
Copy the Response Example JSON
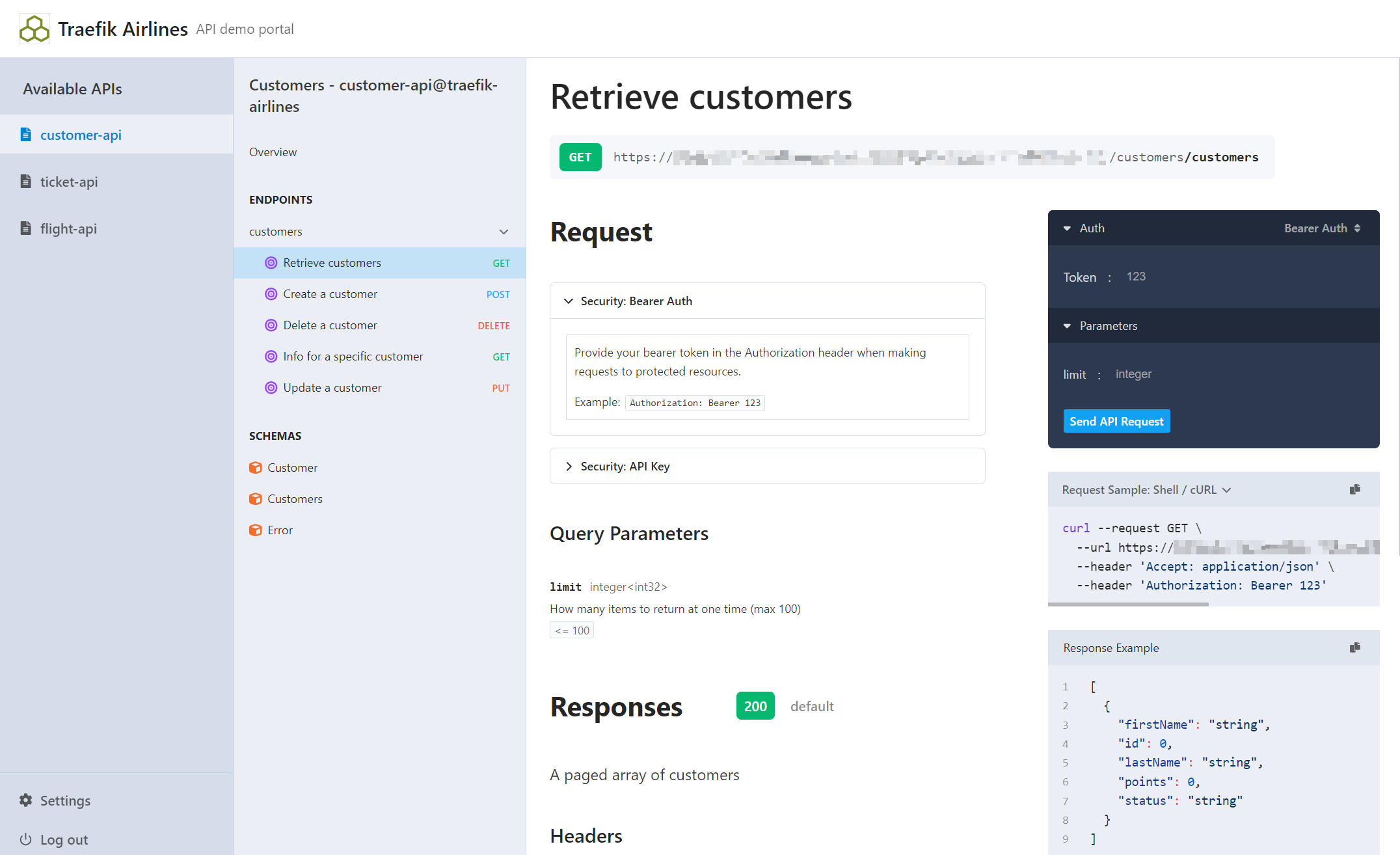(1355, 647)
